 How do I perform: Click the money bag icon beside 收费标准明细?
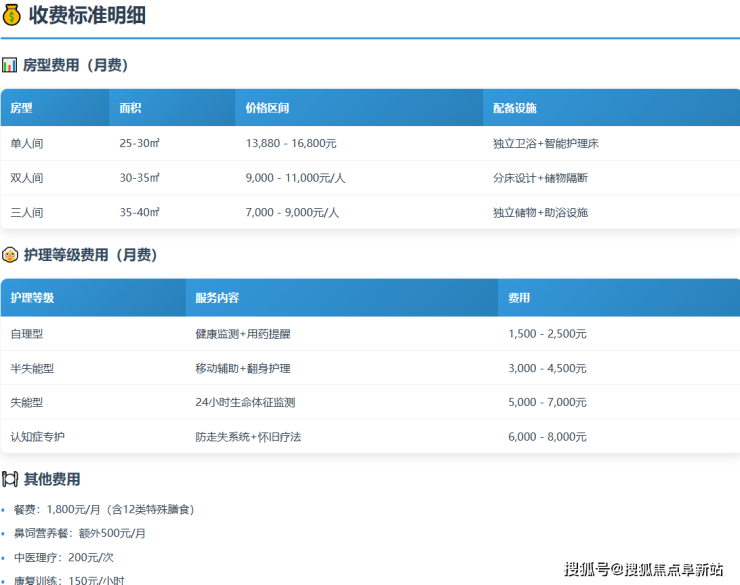[12, 16]
